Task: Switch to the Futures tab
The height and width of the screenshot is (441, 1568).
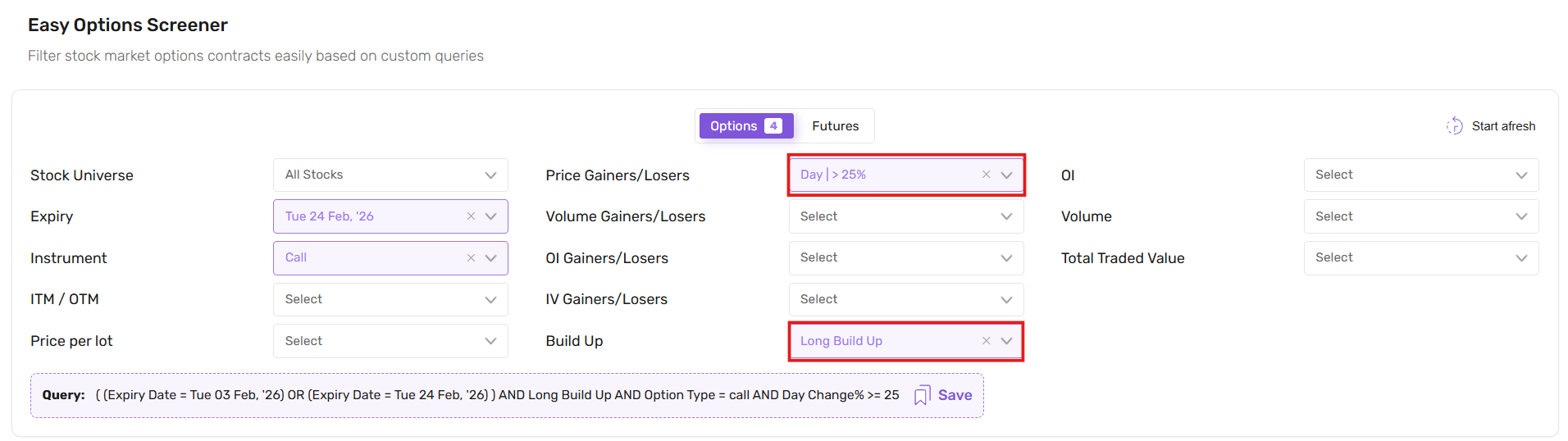Action: 835,125
